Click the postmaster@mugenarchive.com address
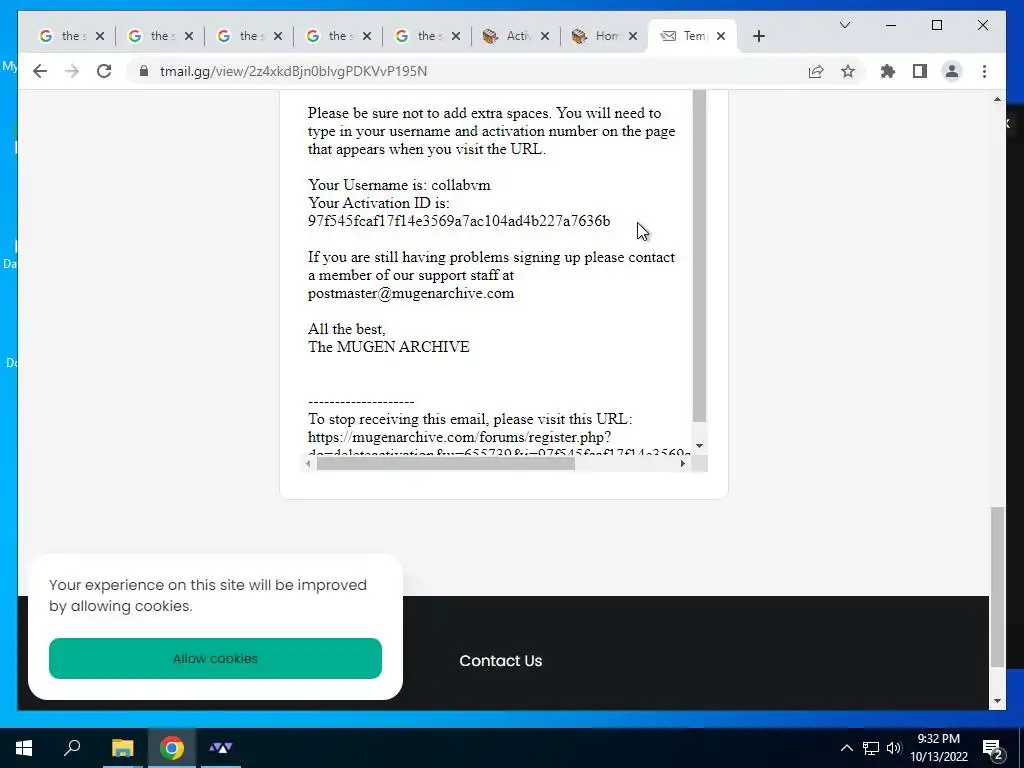 [411, 293]
